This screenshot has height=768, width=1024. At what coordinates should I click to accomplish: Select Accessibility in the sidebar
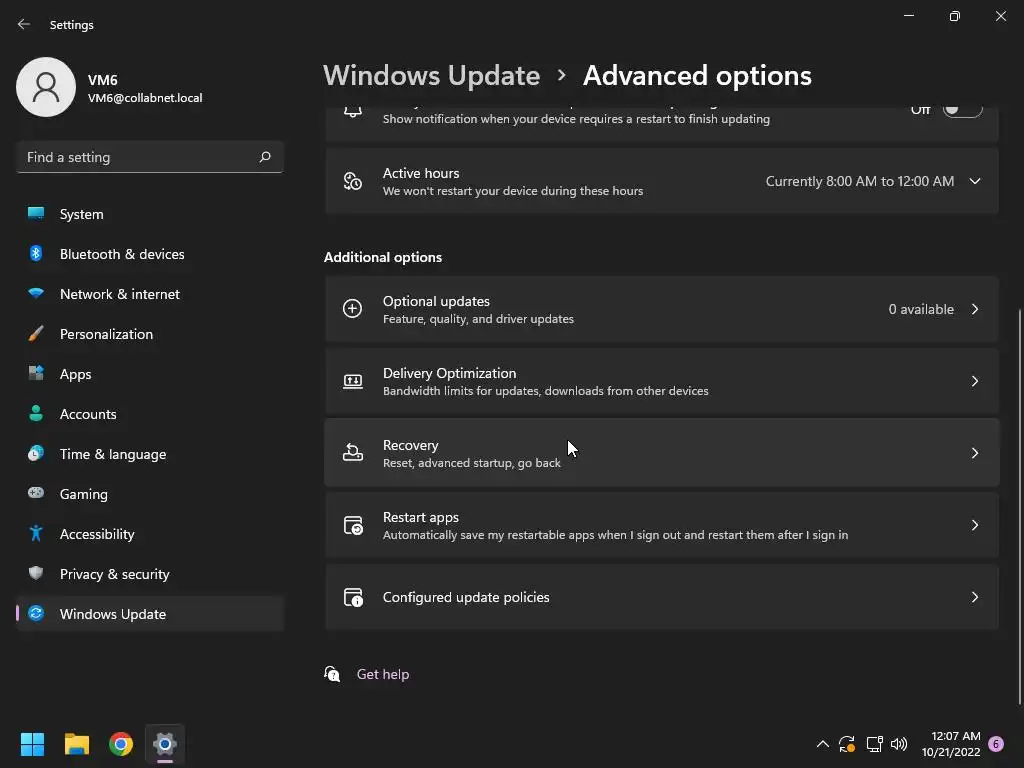pos(150,534)
